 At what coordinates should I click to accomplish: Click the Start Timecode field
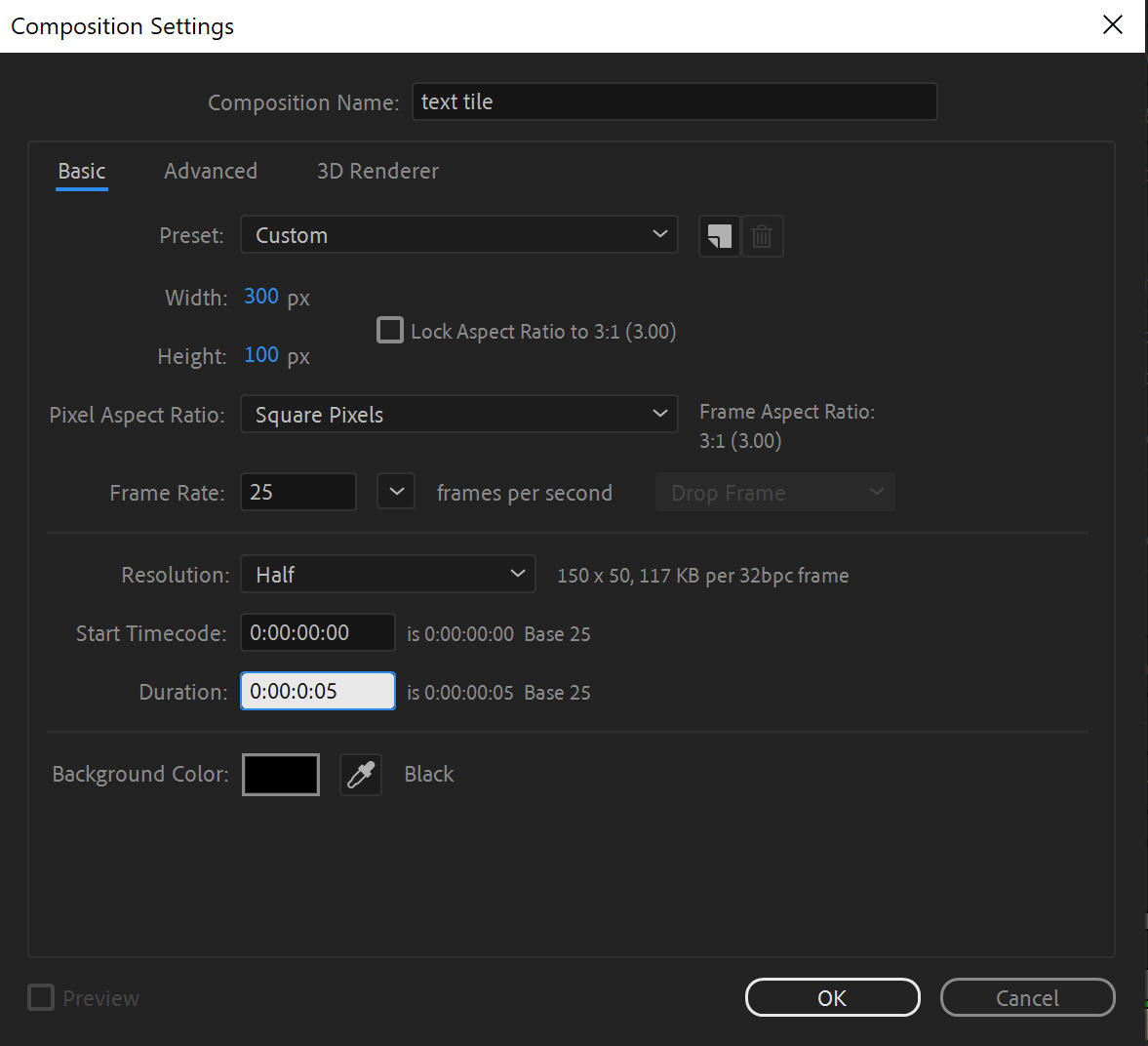318,632
